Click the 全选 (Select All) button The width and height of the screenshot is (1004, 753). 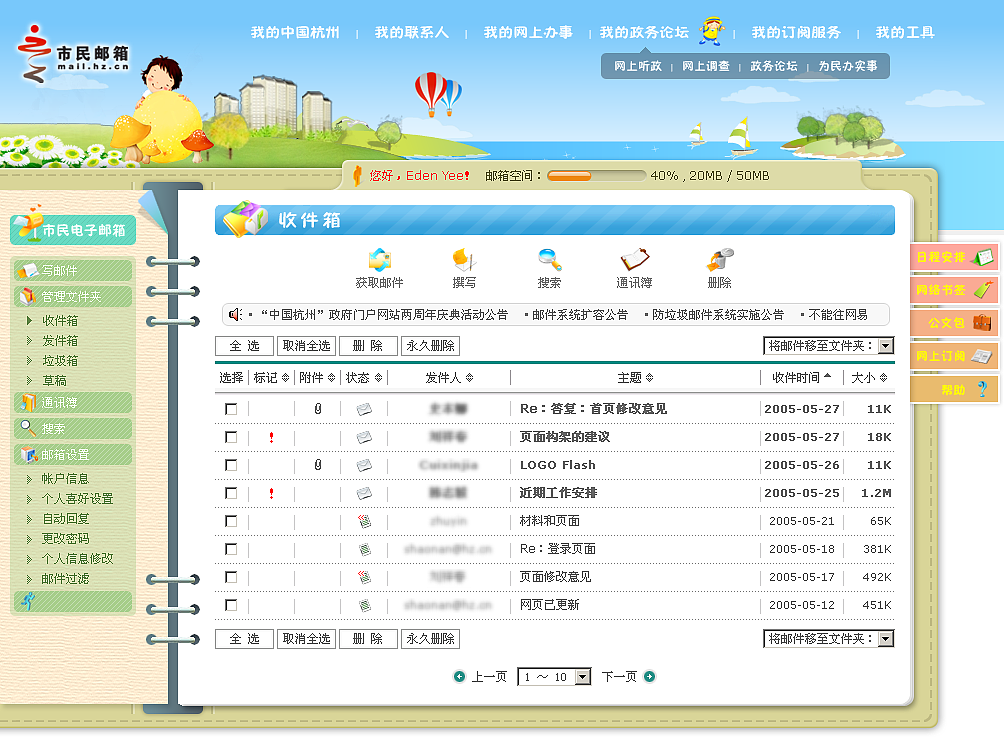point(243,345)
